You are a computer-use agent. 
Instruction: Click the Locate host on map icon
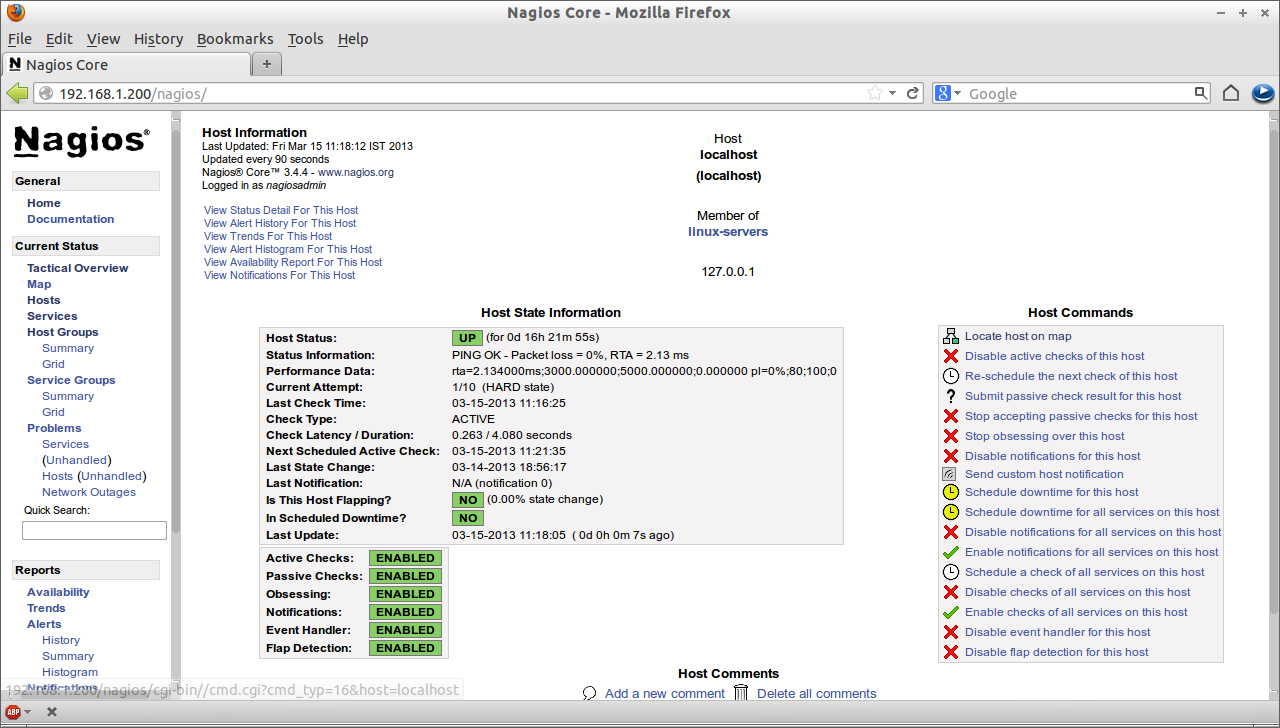point(949,335)
